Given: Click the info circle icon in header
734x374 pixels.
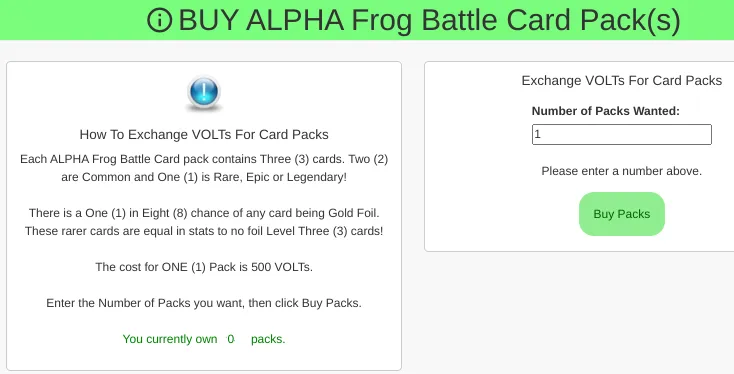Looking at the screenshot, I should (160, 21).
